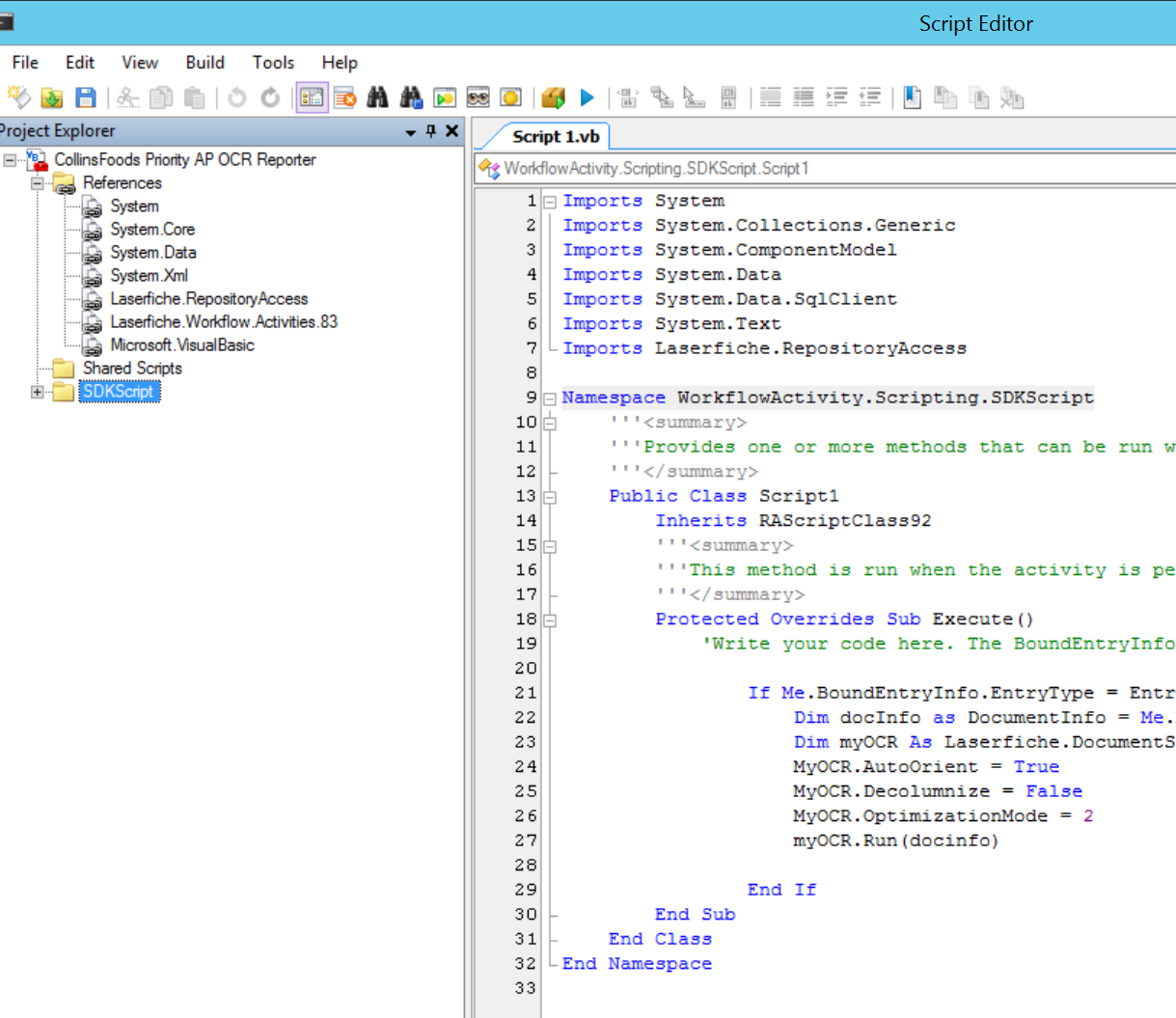
Task: Collapse the References folder in the tree
Action: point(38,183)
